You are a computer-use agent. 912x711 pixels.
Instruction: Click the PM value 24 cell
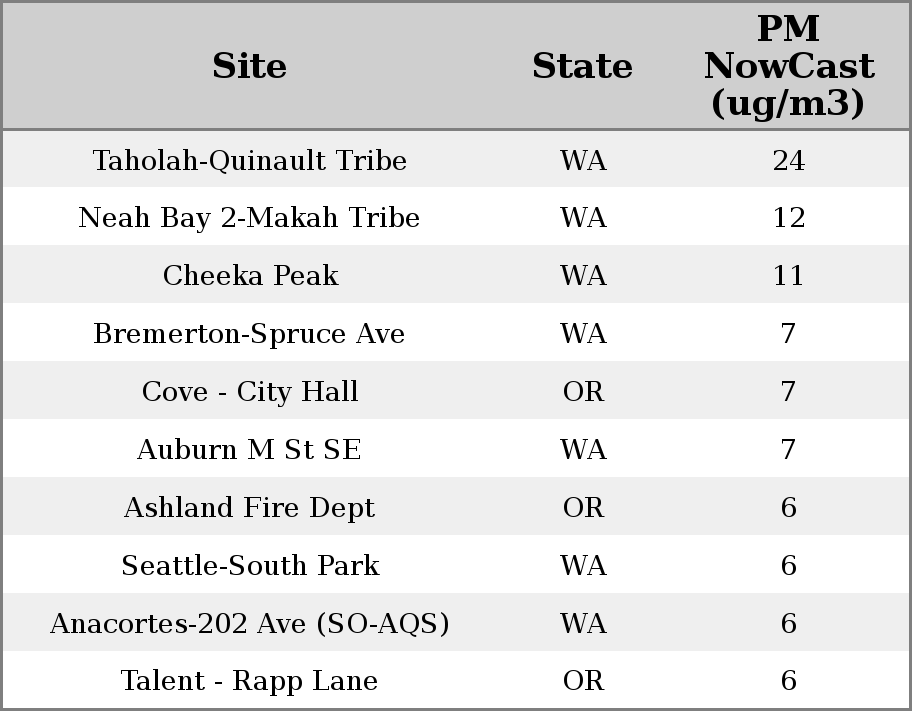788,160
